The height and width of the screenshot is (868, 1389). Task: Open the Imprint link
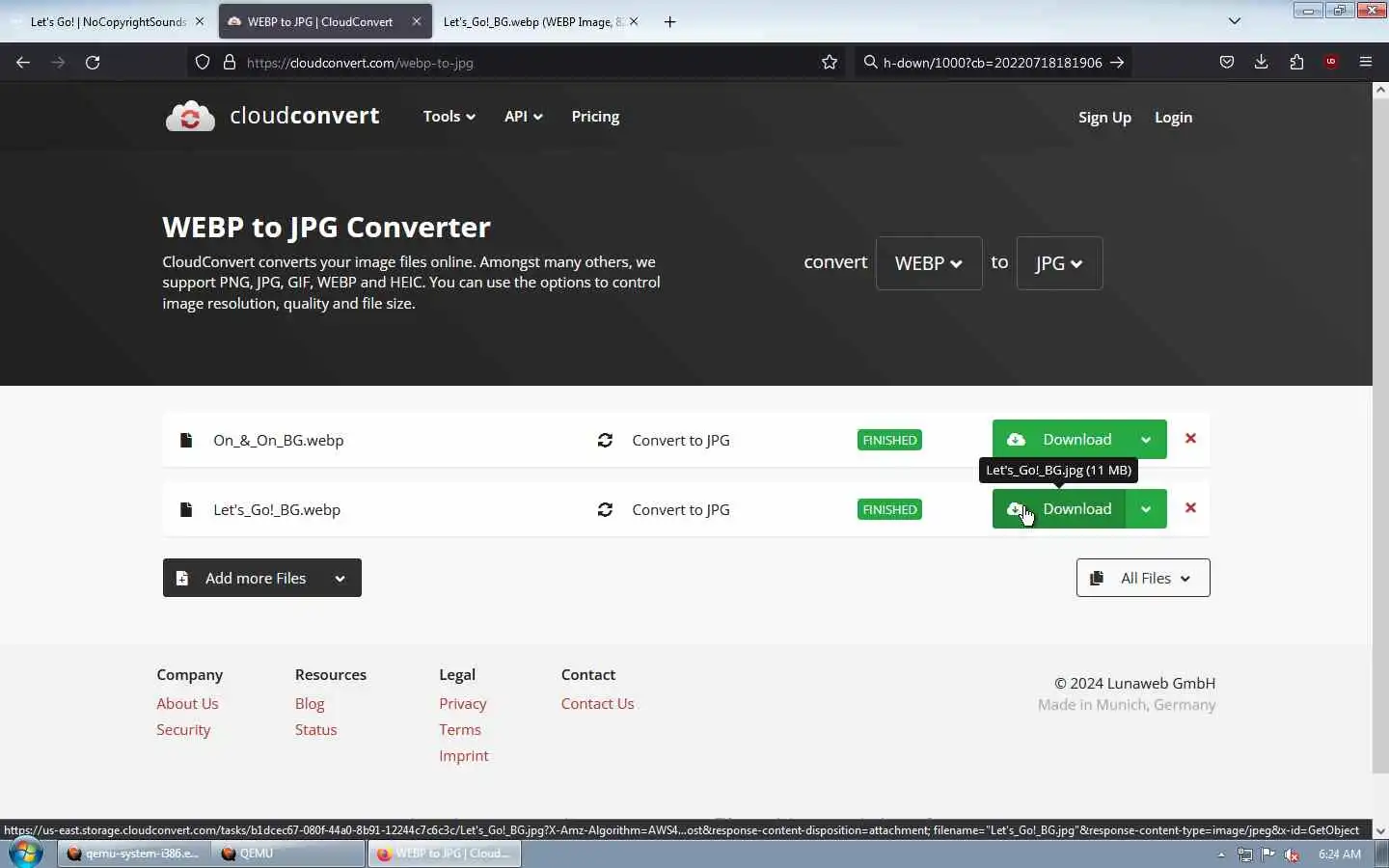[x=464, y=756]
